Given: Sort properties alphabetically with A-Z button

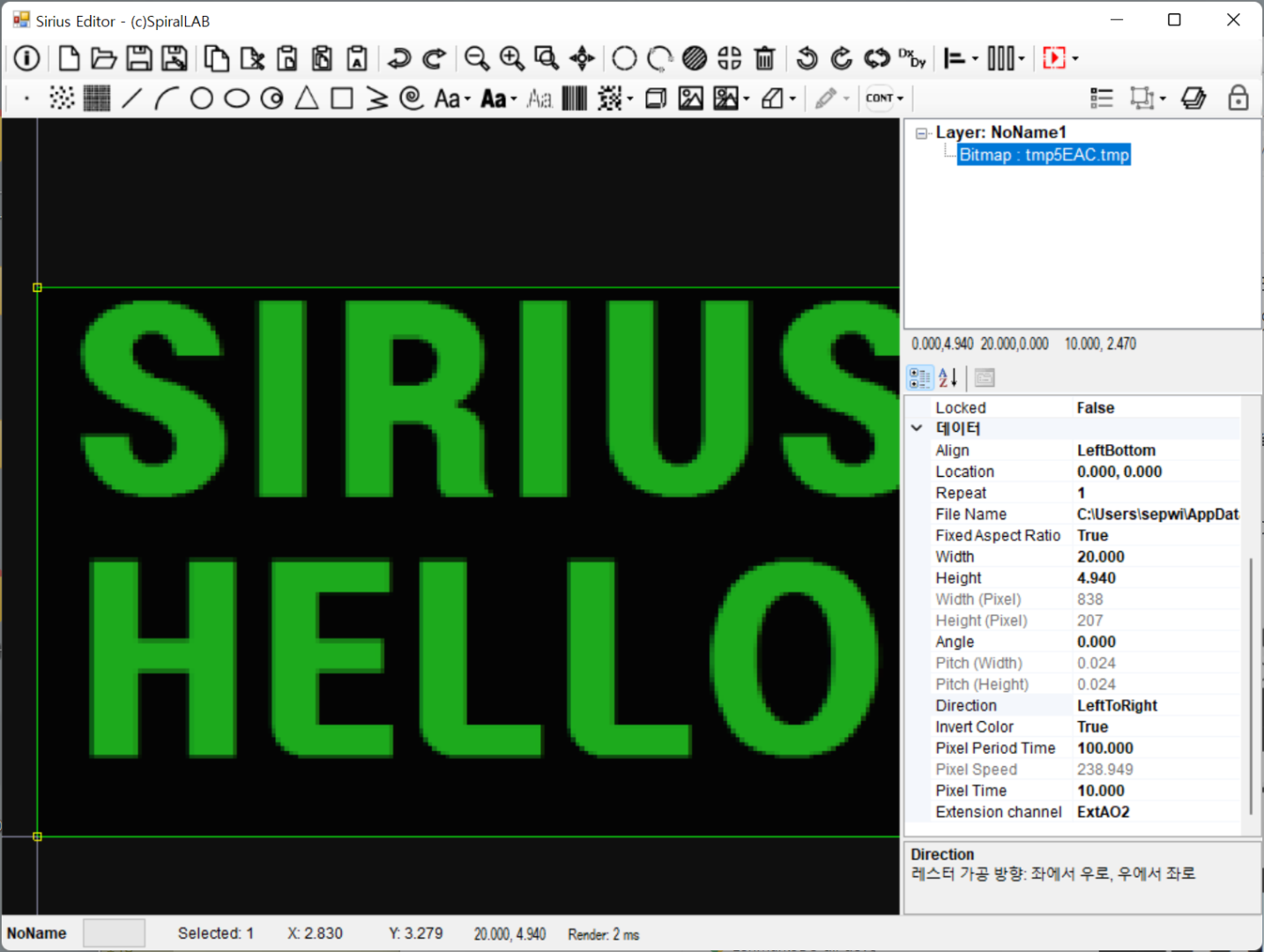Looking at the screenshot, I should pos(948,378).
